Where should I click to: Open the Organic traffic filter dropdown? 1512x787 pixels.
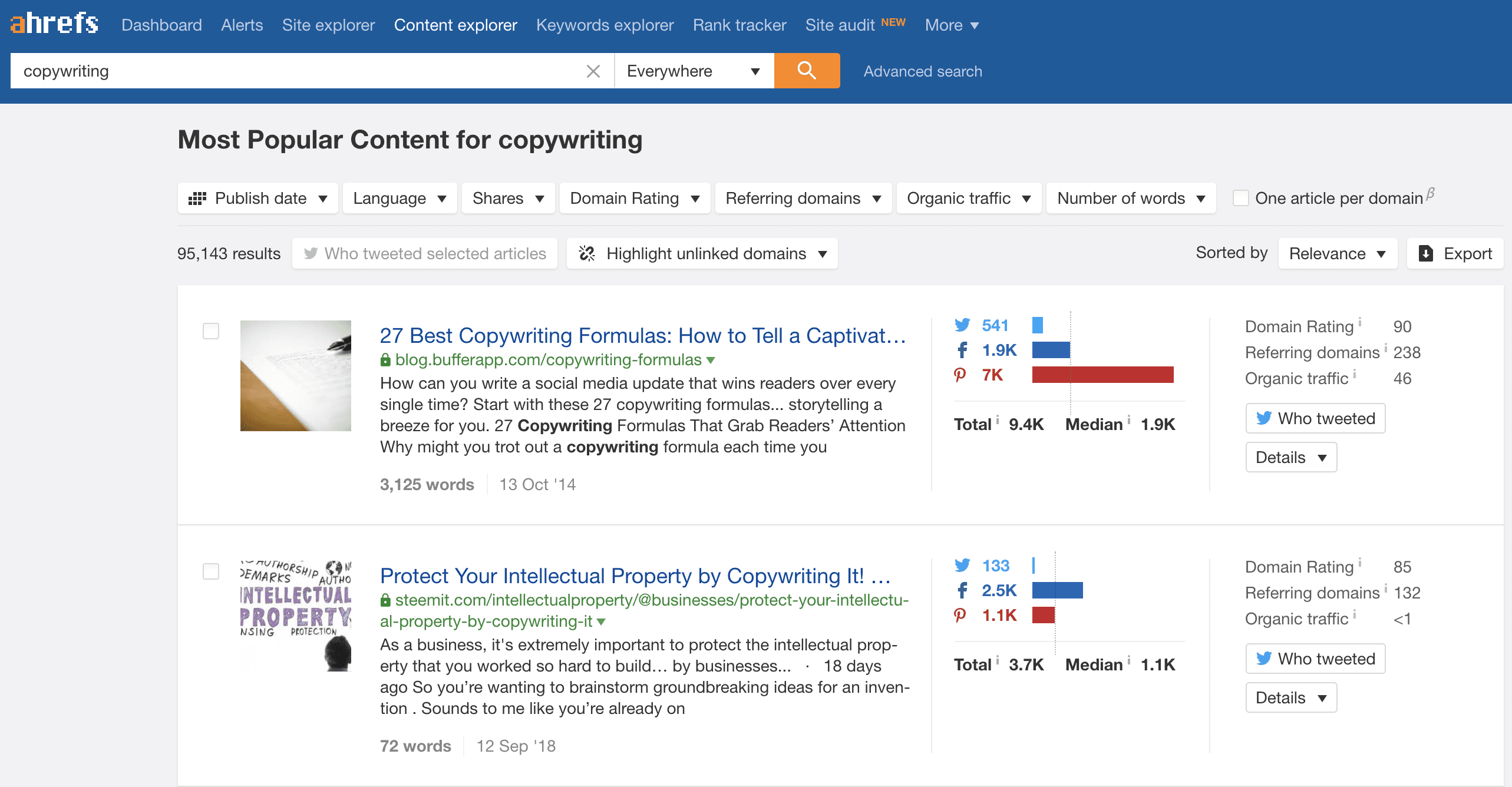[x=969, y=198]
